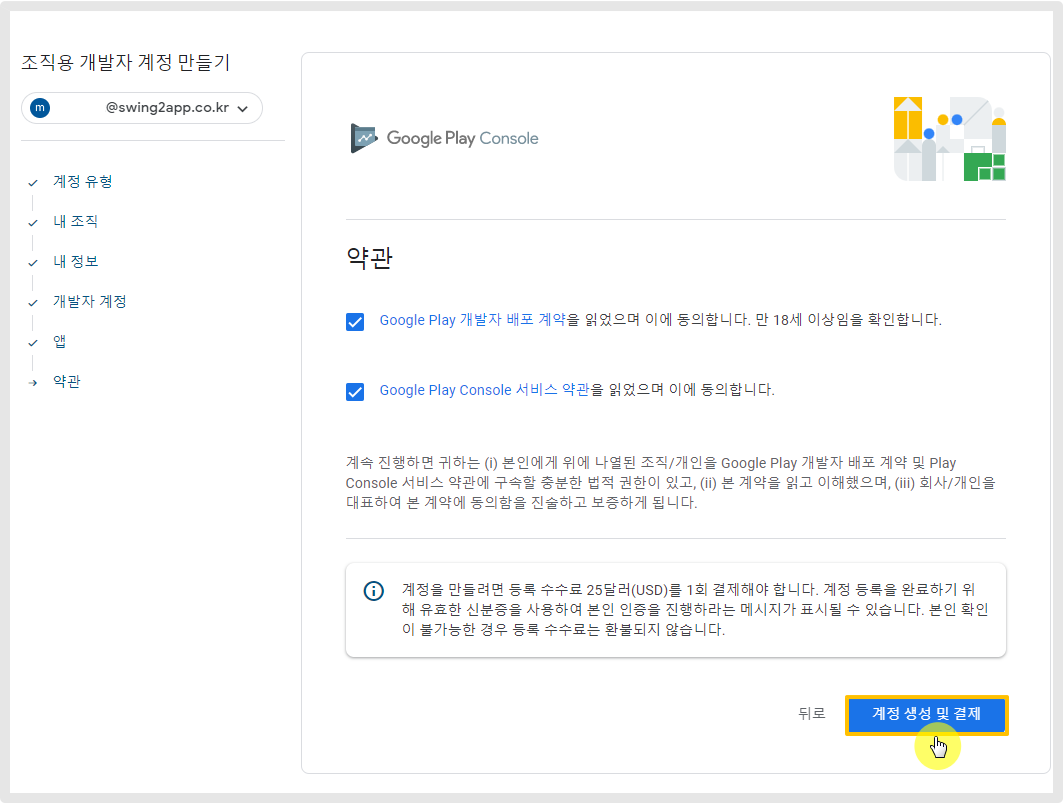Go to the 계정 유형 step
Image resolution: width=1064 pixels, height=804 pixels.
[x=83, y=182]
